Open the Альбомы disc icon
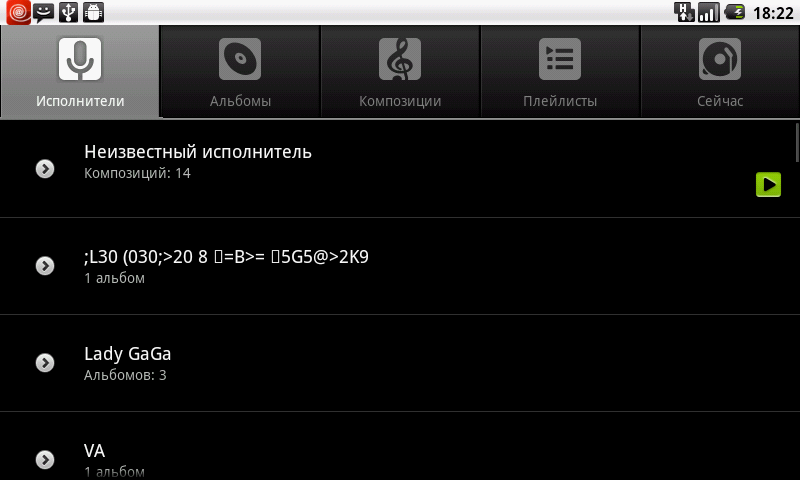The height and width of the screenshot is (480, 800). coord(240,59)
